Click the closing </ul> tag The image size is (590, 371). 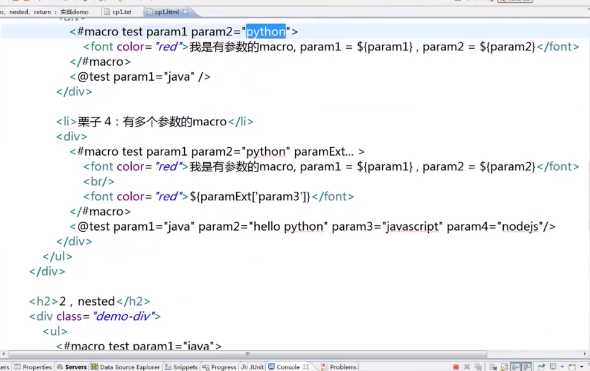[57, 257]
